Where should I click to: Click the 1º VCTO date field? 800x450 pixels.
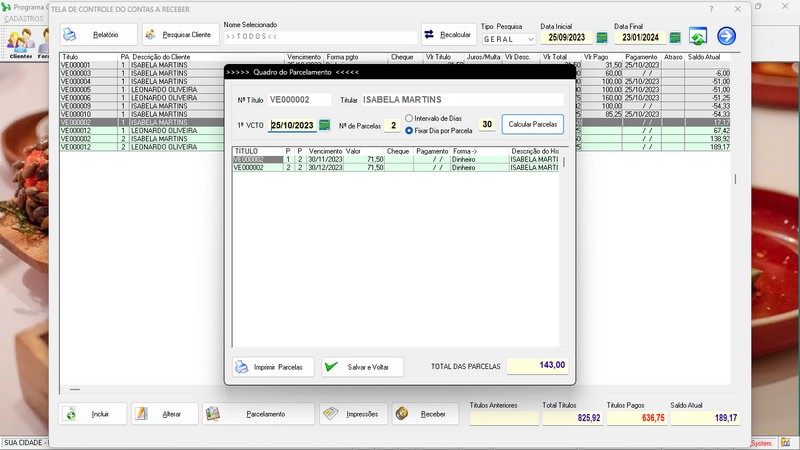click(291, 126)
